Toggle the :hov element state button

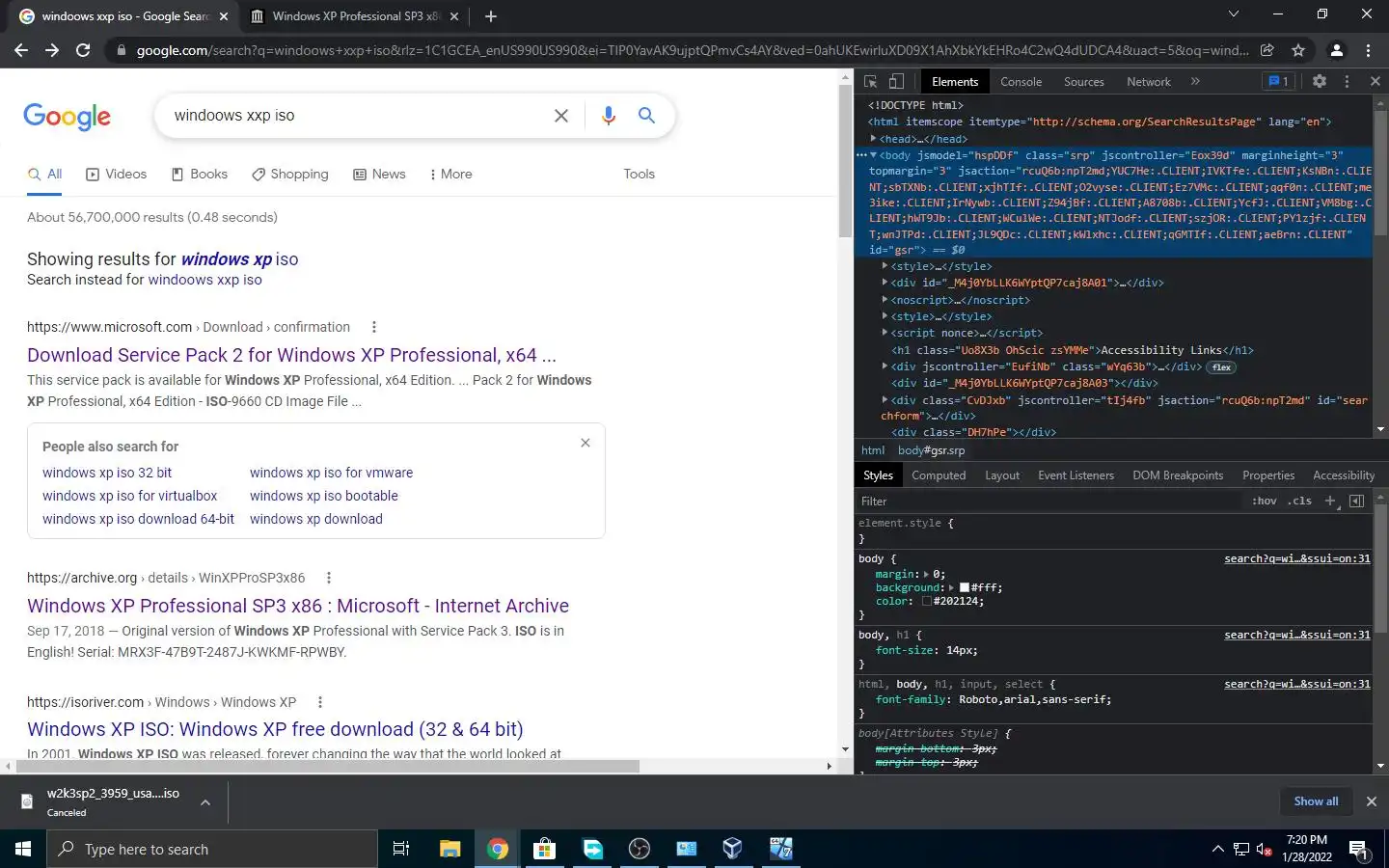point(1264,502)
